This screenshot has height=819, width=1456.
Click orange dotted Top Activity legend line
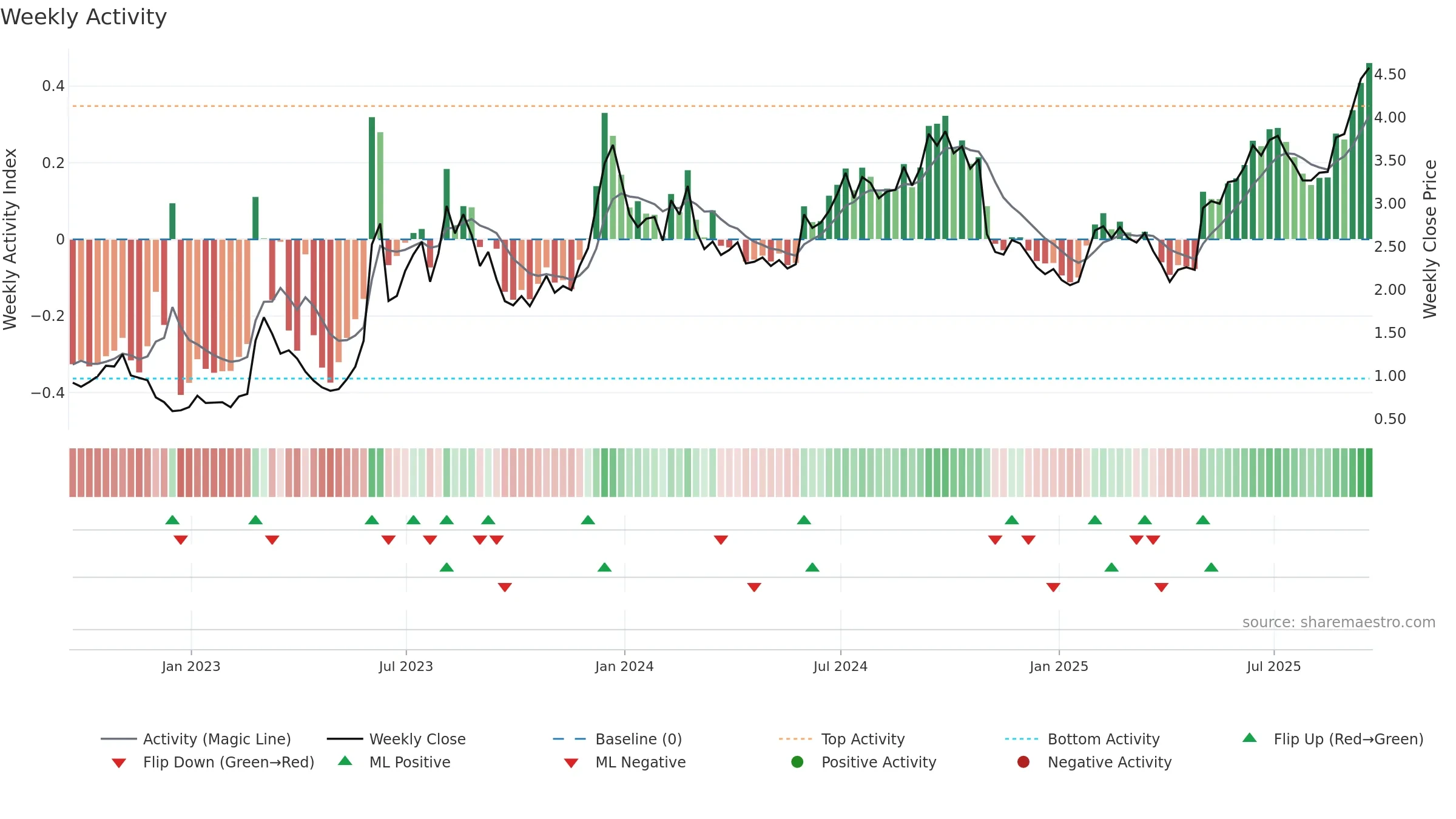point(795,739)
